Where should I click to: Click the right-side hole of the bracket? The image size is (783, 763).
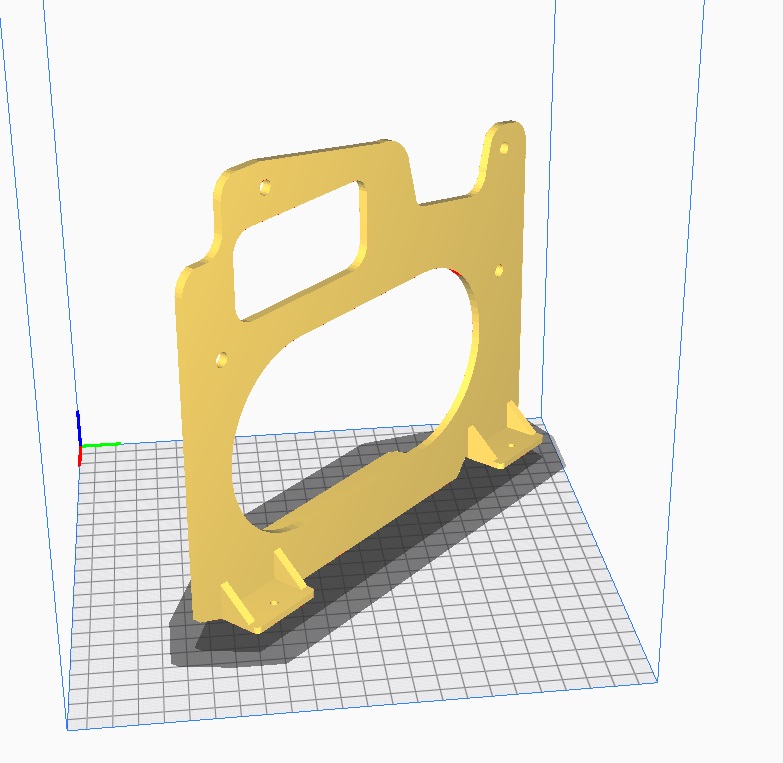(x=499, y=270)
